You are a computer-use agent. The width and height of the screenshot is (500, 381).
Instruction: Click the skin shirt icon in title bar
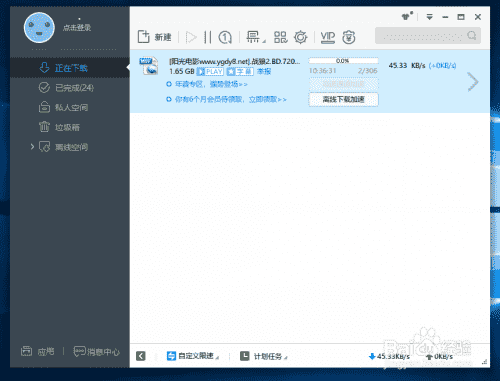406,16
